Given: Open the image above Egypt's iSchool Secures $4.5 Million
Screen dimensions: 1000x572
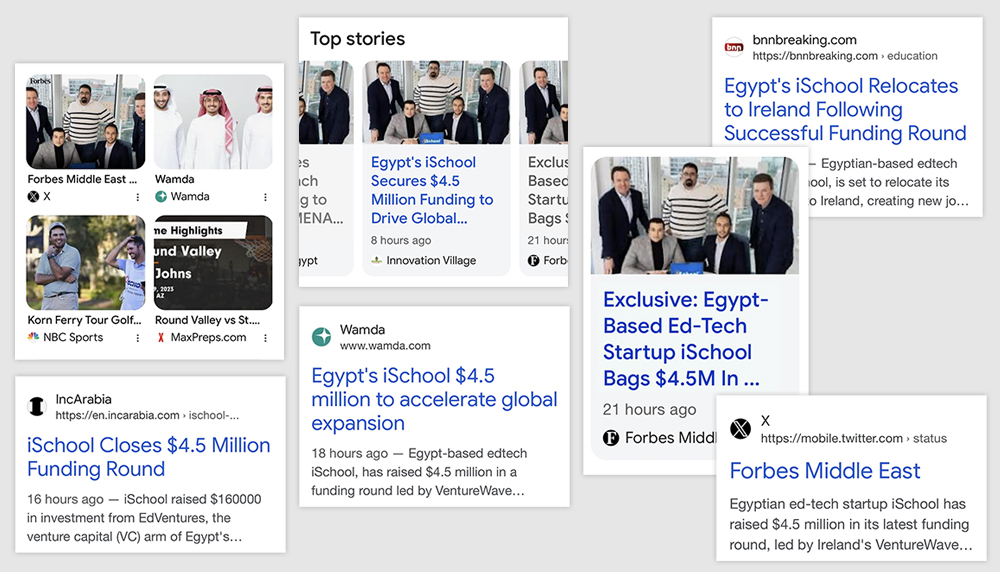Looking at the screenshot, I should pyautogui.click(x=437, y=102).
